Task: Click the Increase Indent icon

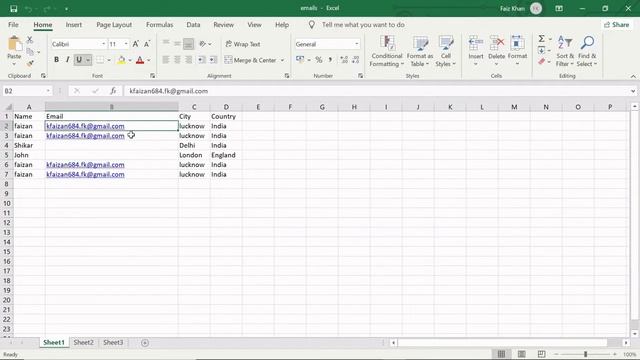Action: [x=213, y=60]
